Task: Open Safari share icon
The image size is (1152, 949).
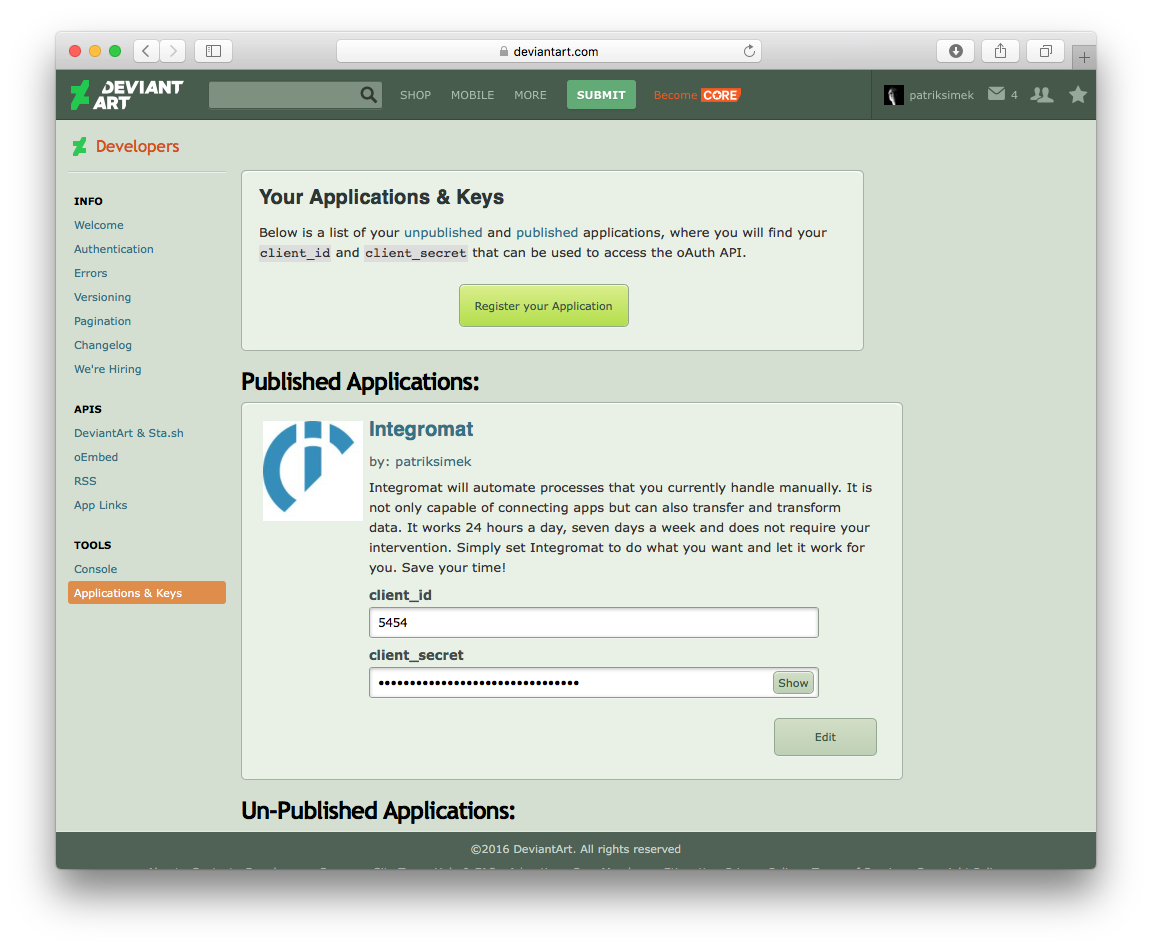Action: tap(1000, 51)
